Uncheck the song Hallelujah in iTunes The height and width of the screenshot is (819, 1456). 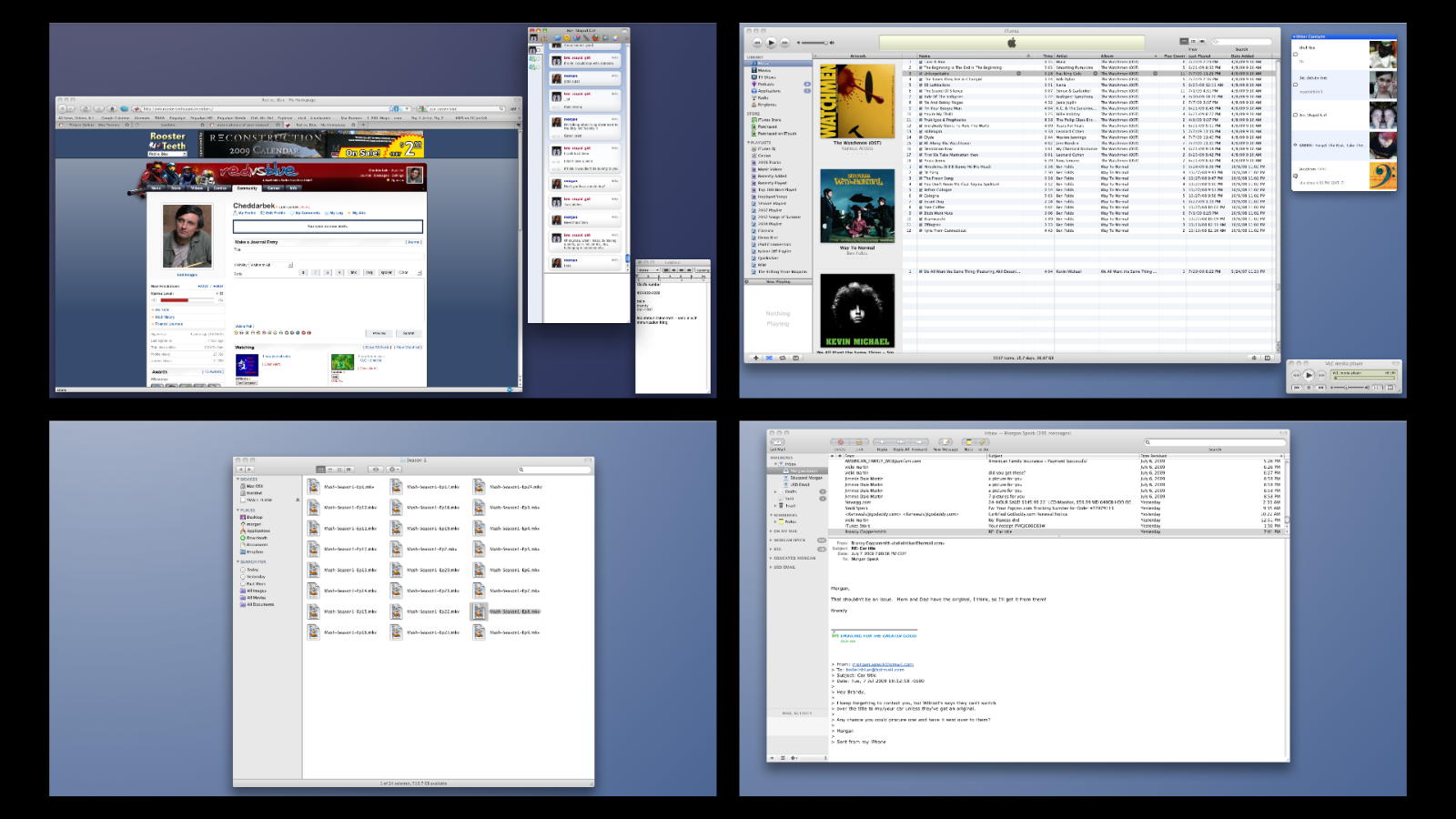[921, 131]
